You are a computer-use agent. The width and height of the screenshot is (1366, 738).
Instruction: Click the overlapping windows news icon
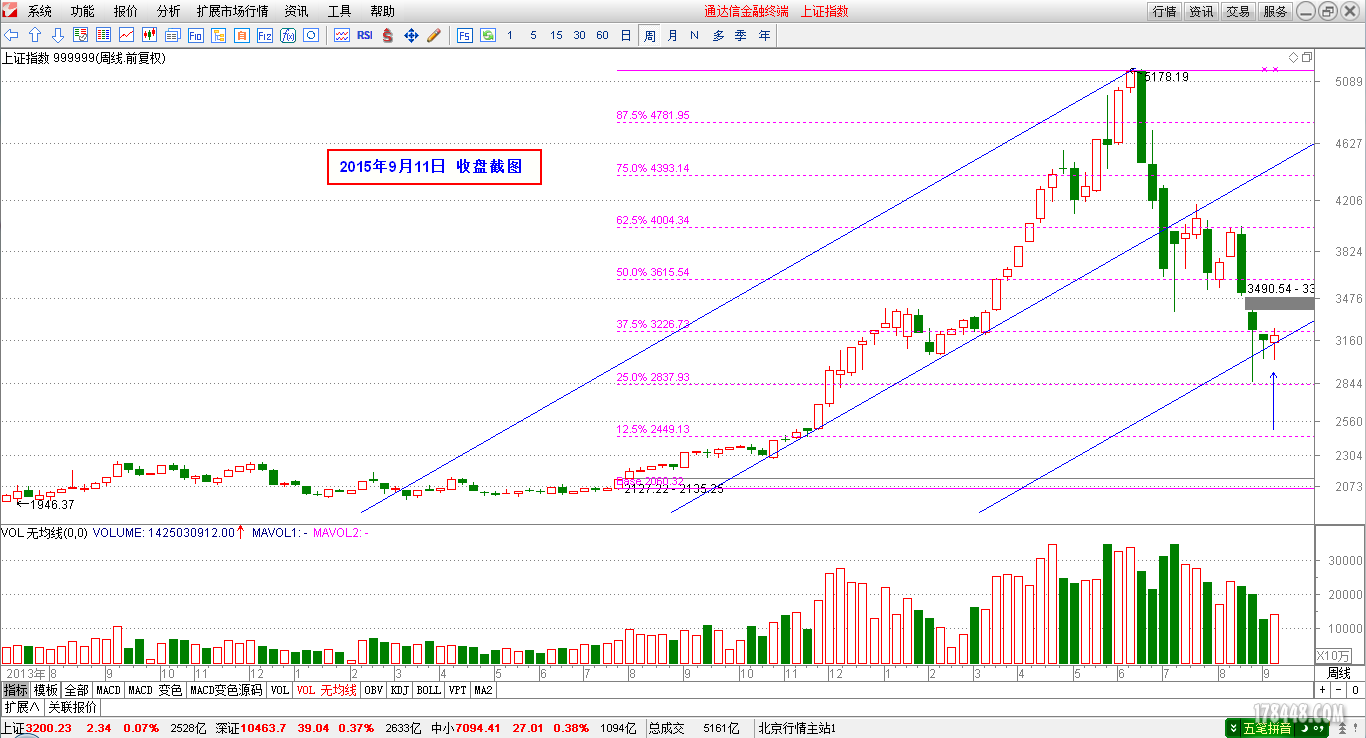pyautogui.click(x=172, y=35)
